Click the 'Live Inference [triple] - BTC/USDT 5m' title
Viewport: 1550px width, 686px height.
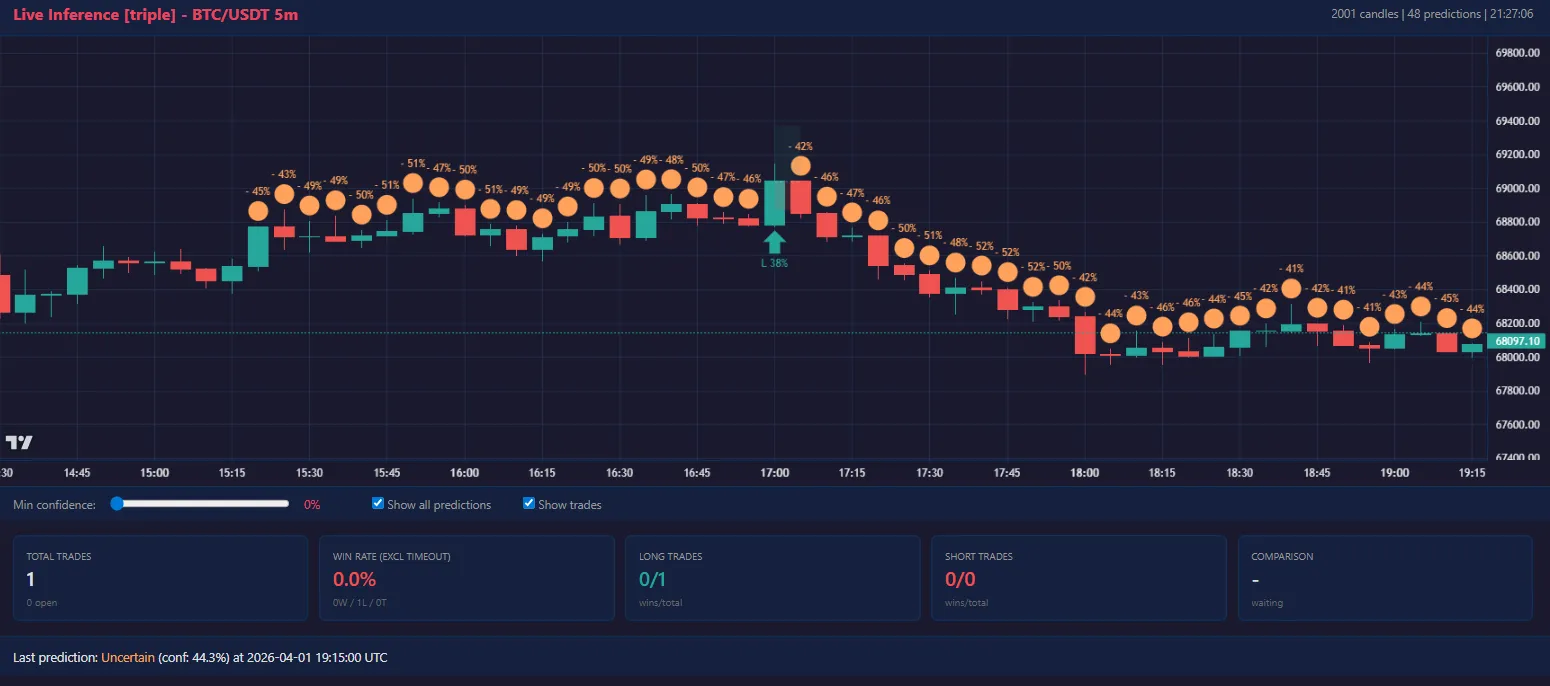tap(155, 15)
